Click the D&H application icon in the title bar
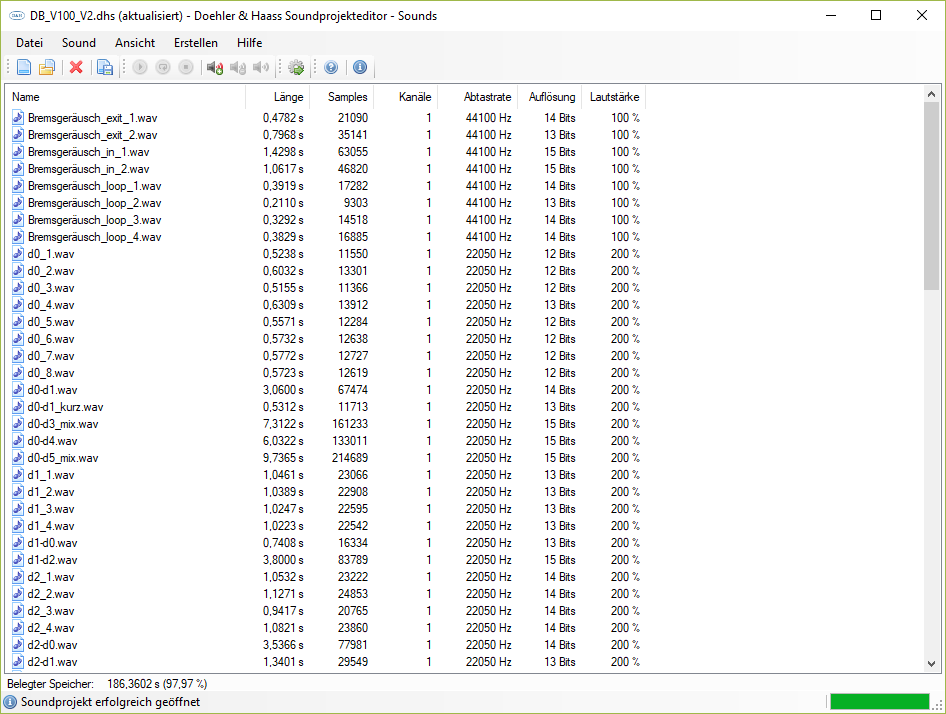The image size is (946, 714). 16,16
